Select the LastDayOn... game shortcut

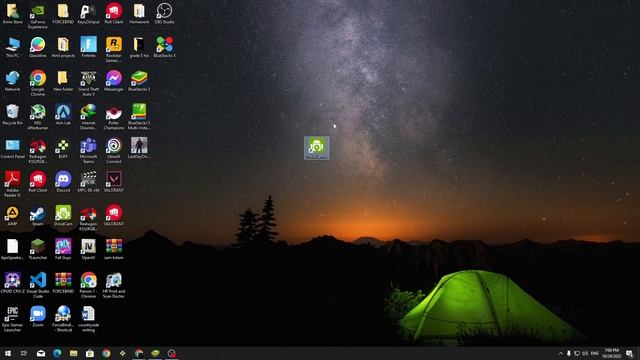click(139, 148)
